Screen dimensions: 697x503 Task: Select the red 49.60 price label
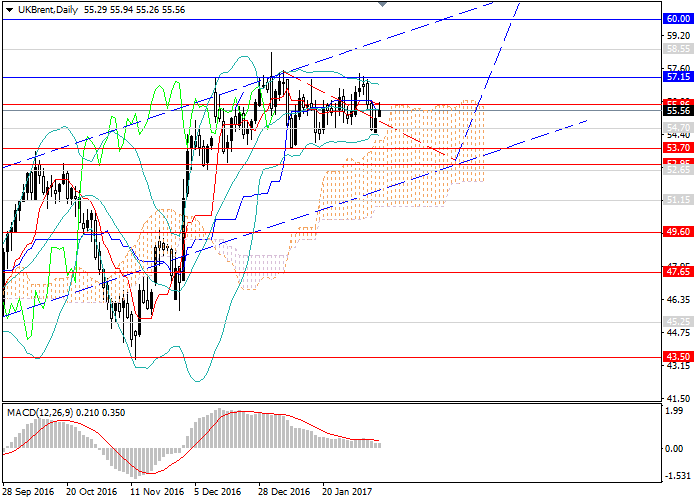click(678, 232)
